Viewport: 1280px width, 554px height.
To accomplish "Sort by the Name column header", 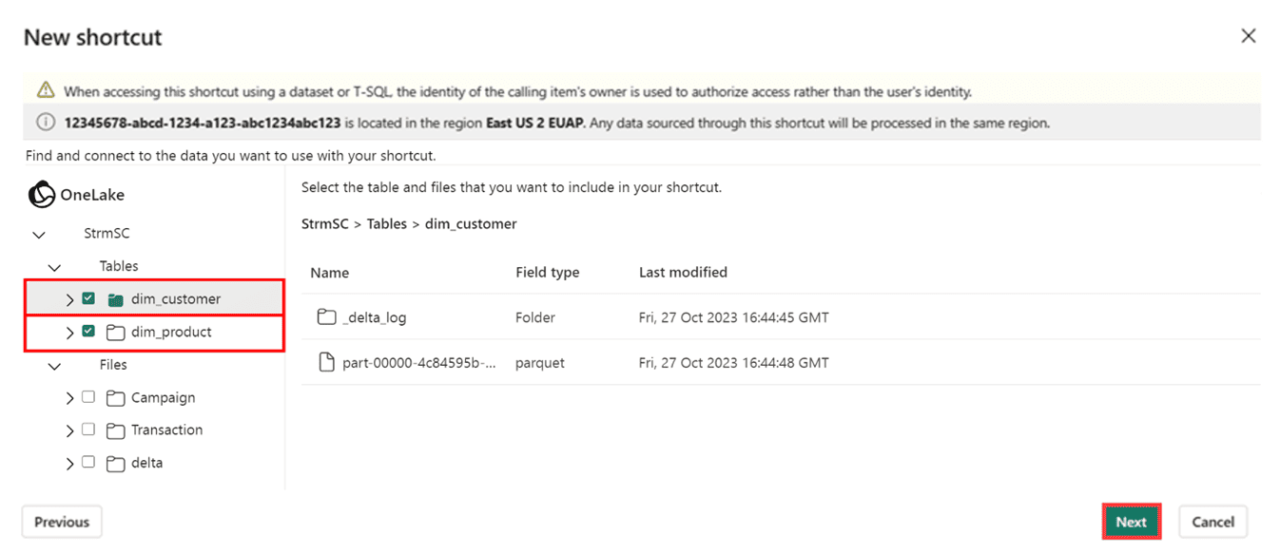I will click(x=330, y=272).
